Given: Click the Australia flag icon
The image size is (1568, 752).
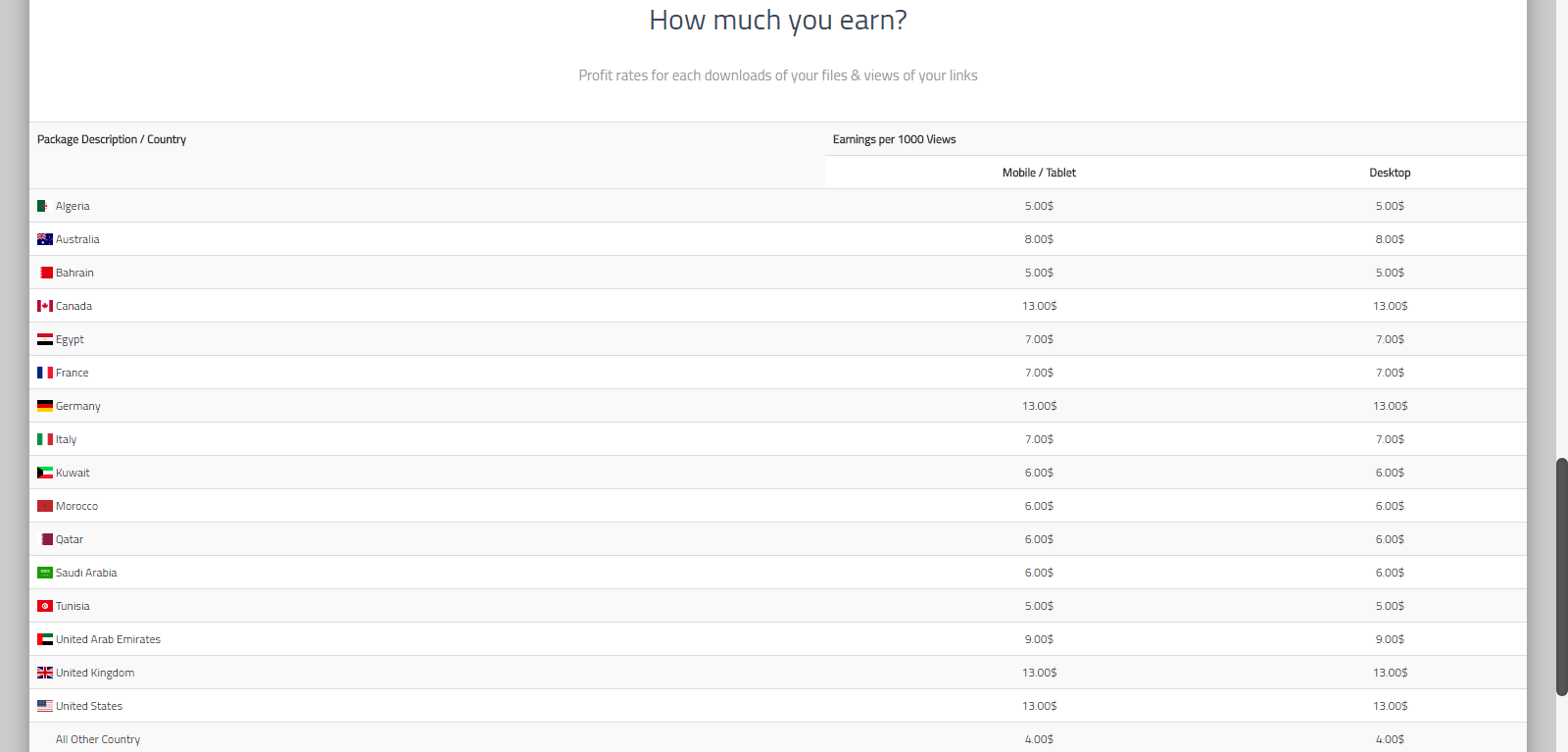Looking at the screenshot, I should 45,239.
